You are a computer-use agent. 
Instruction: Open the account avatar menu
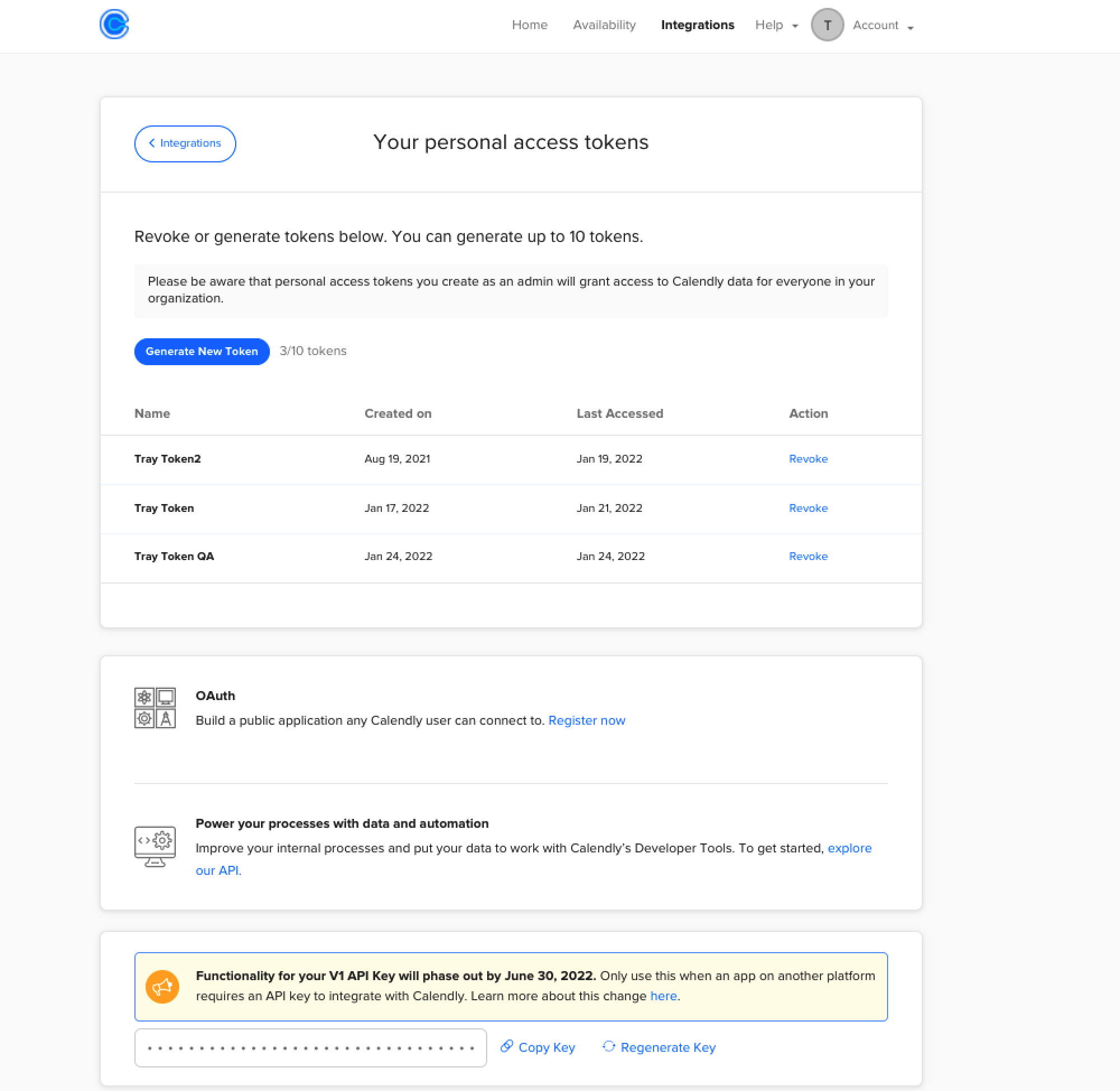tap(827, 25)
